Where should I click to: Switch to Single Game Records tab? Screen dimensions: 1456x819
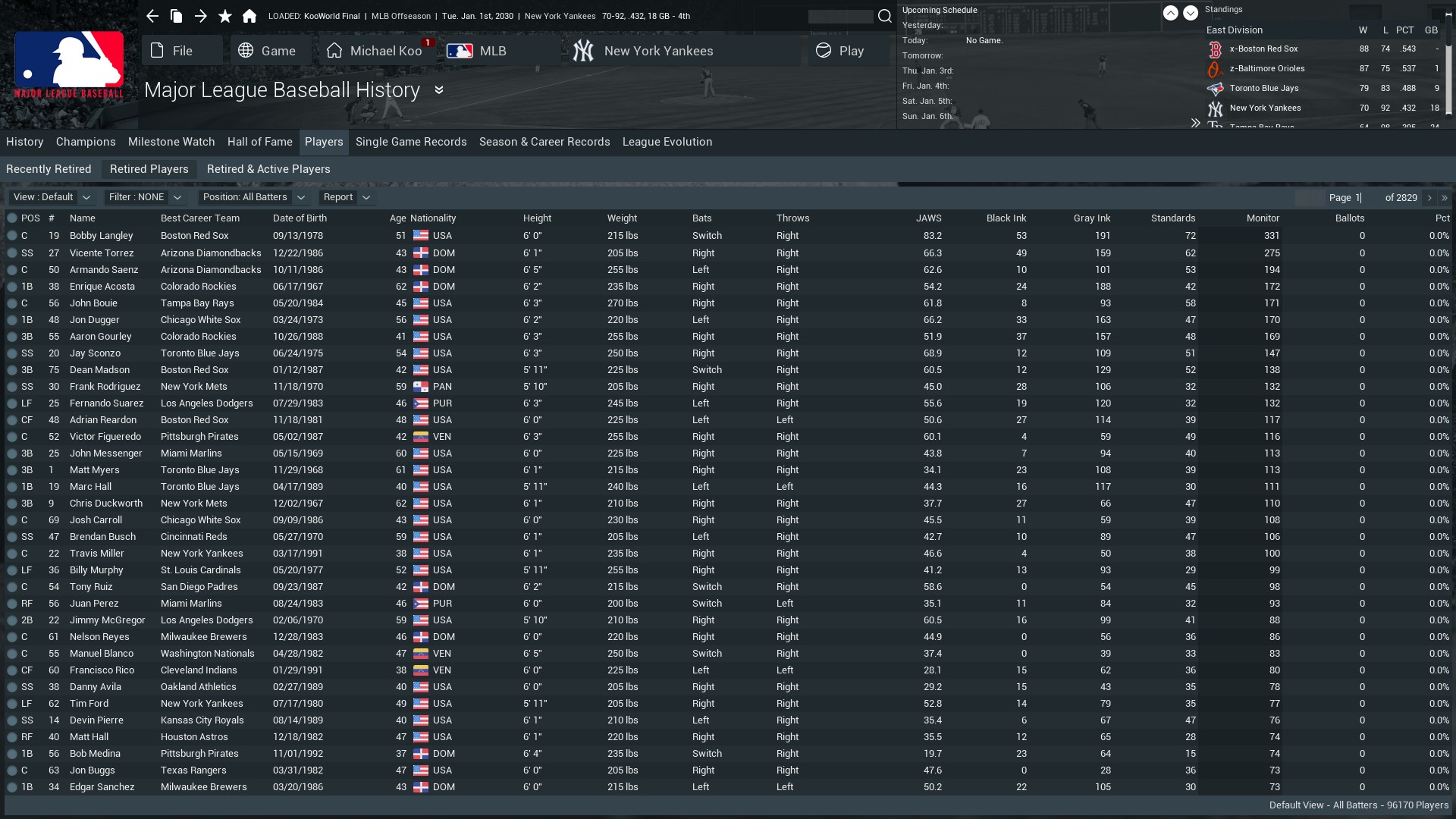coord(411,142)
